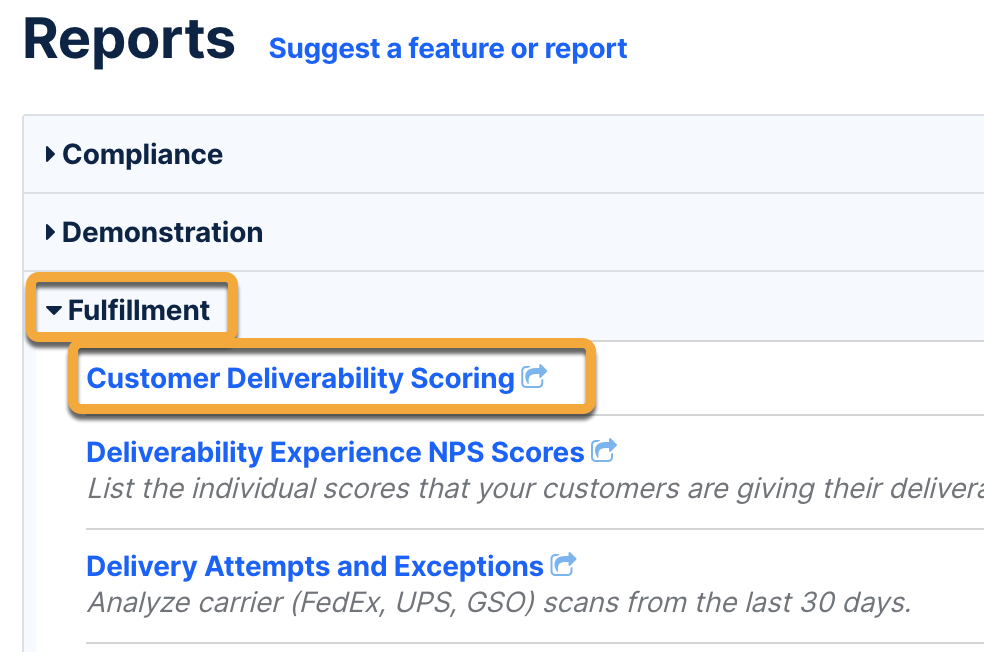Select the Compliance category label
This screenshot has width=984, height=652.
pos(142,155)
